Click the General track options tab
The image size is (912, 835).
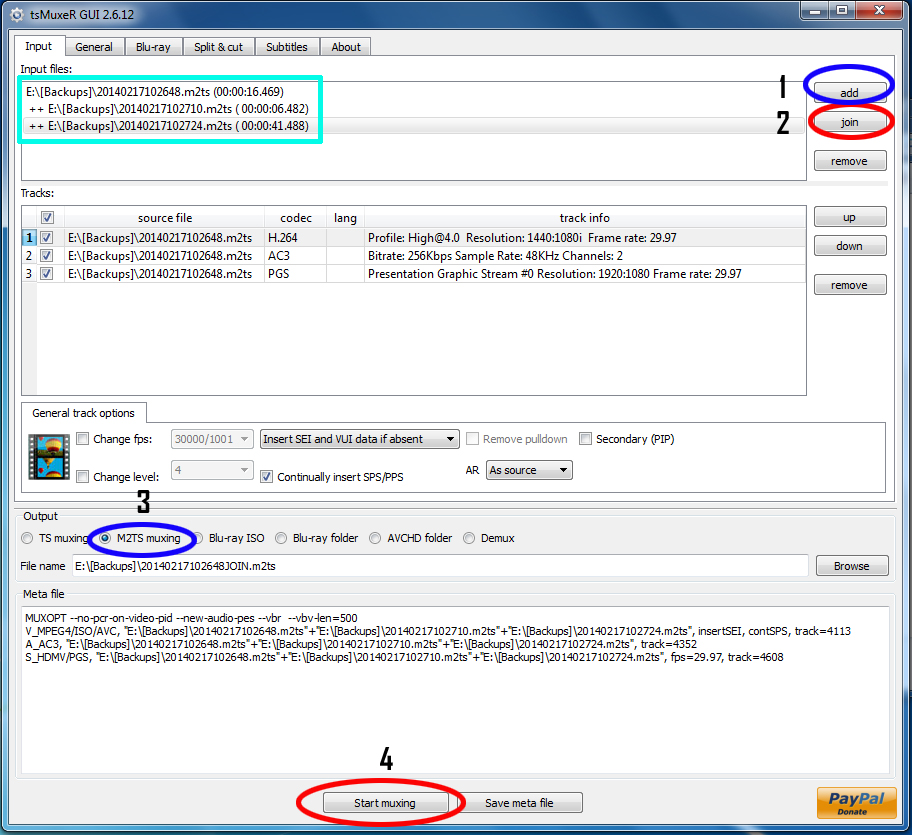[84, 413]
